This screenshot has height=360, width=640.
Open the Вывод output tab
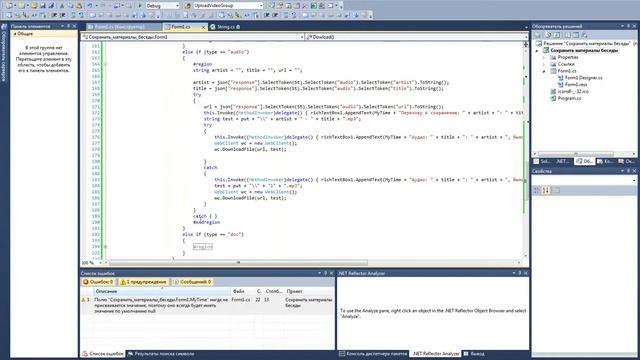tap(474, 354)
